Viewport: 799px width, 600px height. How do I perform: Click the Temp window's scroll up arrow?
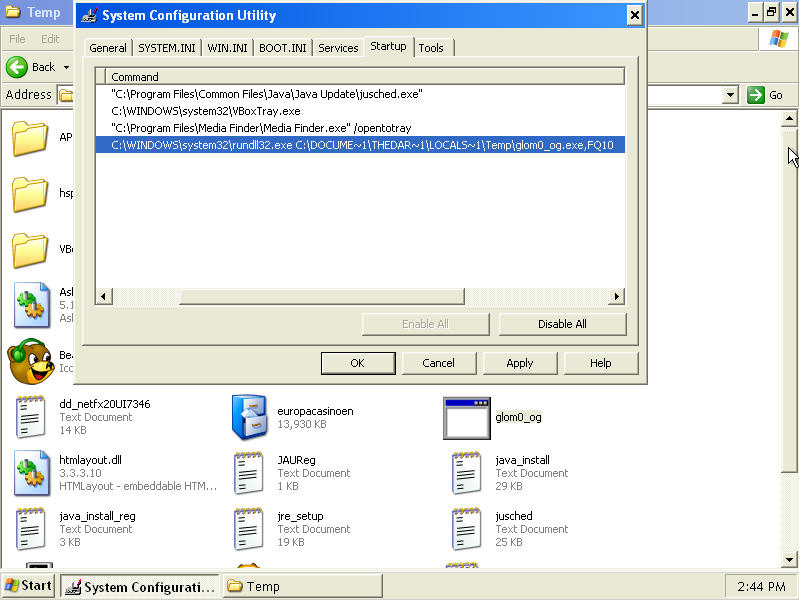click(x=789, y=119)
